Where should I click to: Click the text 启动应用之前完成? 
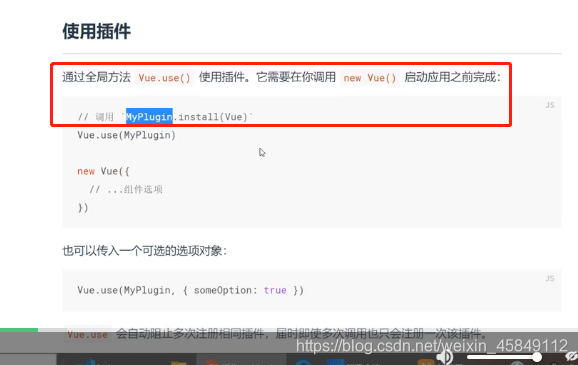point(450,77)
